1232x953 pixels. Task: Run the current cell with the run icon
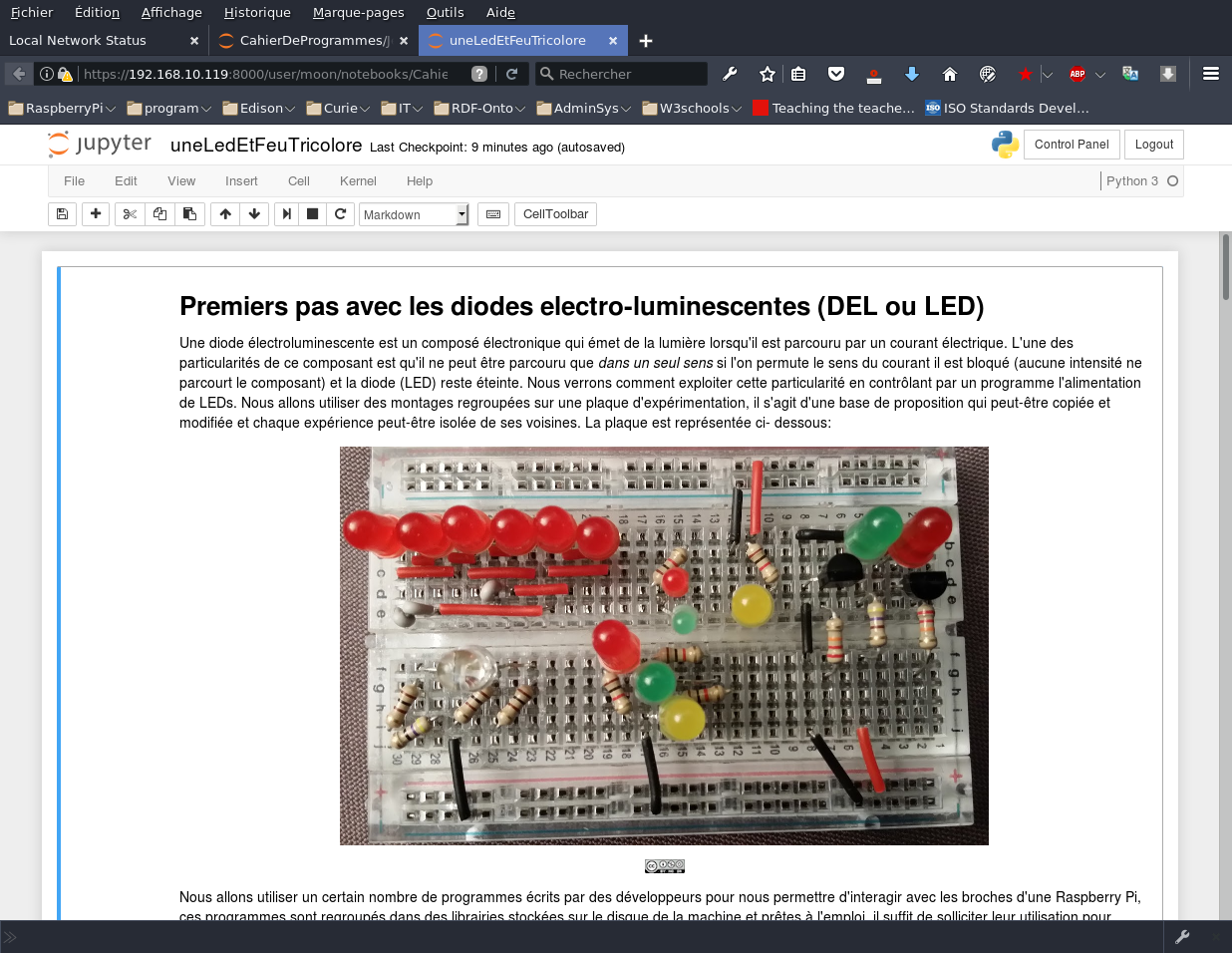(x=286, y=213)
